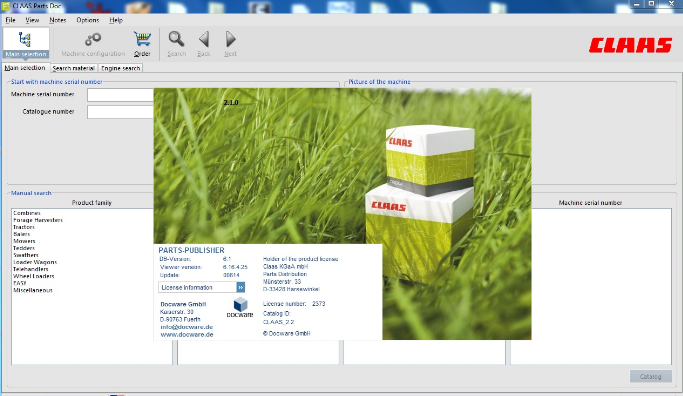This screenshot has height=396, width=683.
Task: Click the red CLAAS logo
Action: 630,45
